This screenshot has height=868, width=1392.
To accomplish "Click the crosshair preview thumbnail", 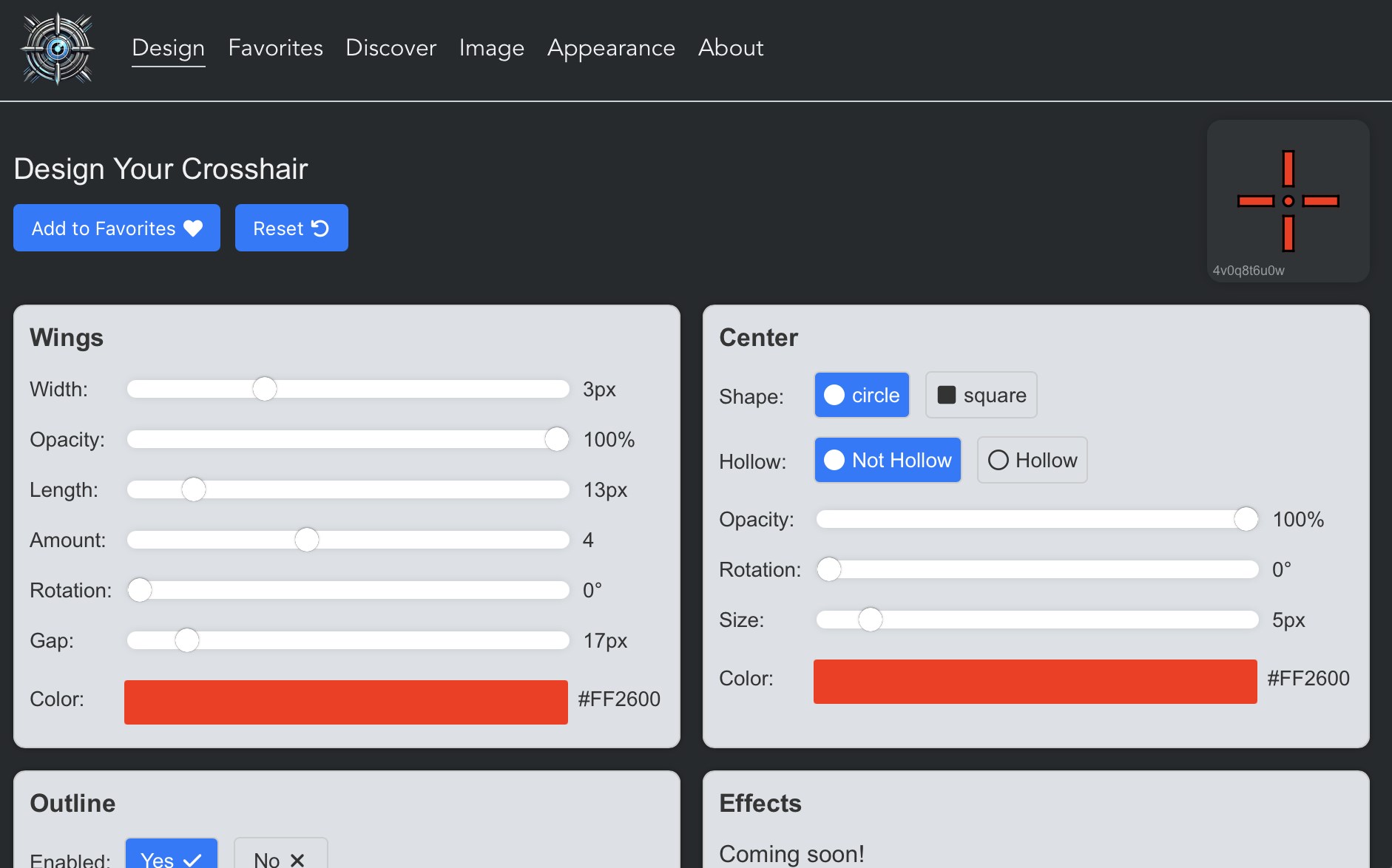I will (x=1288, y=201).
